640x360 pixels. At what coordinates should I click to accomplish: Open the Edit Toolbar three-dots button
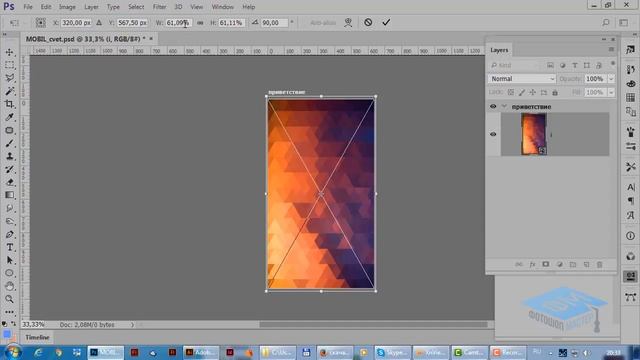(x=9, y=312)
